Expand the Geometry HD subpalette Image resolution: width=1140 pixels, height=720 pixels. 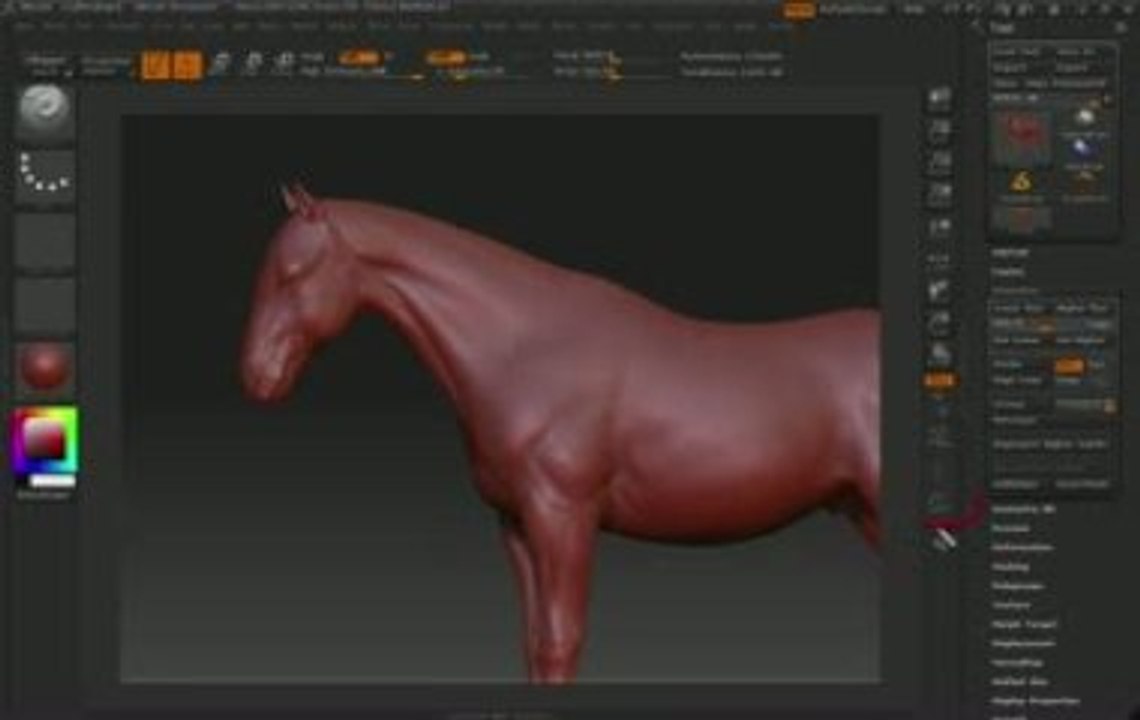(x=1023, y=509)
